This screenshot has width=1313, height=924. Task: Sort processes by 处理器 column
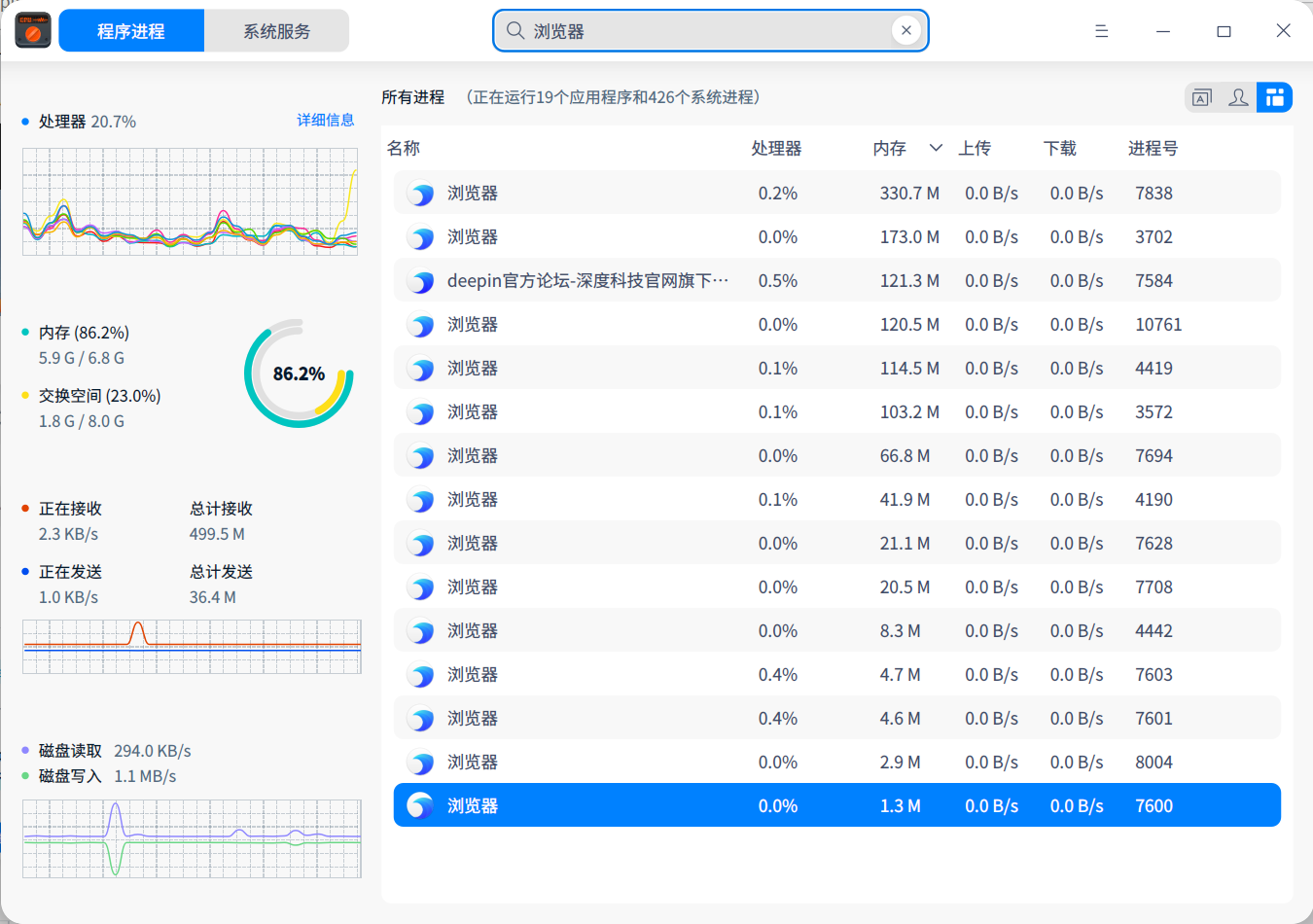click(777, 148)
